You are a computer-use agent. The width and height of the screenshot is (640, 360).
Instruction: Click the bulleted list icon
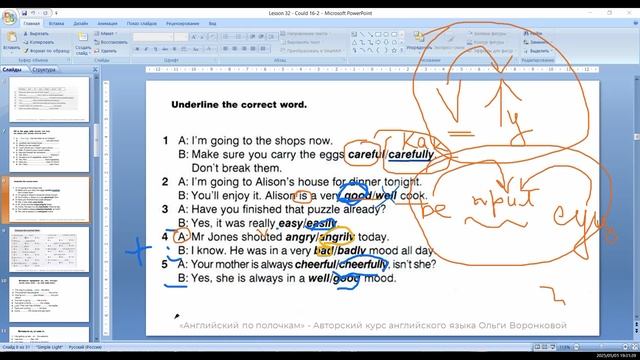227,37
